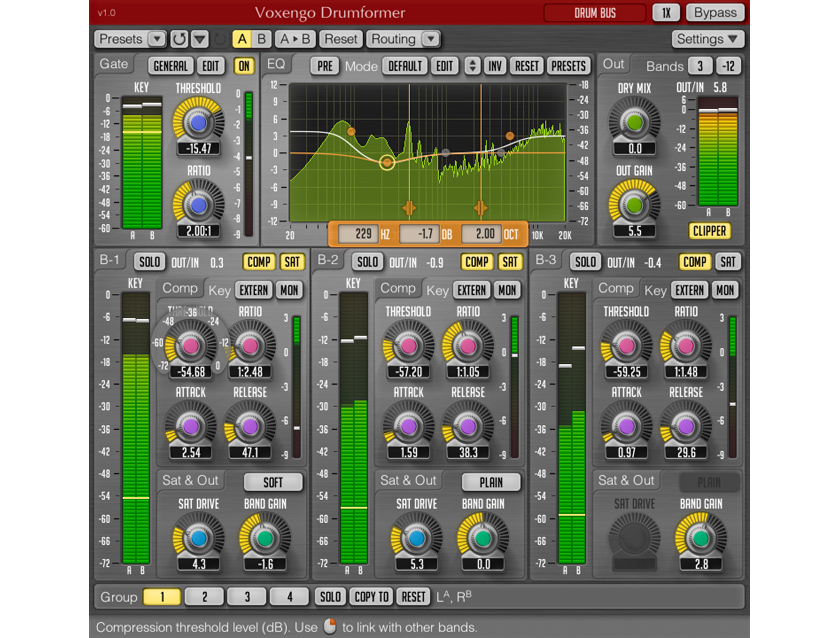The image size is (840, 638).
Task: Toggle the B-1 SAT button
Action: coord(292,262)
